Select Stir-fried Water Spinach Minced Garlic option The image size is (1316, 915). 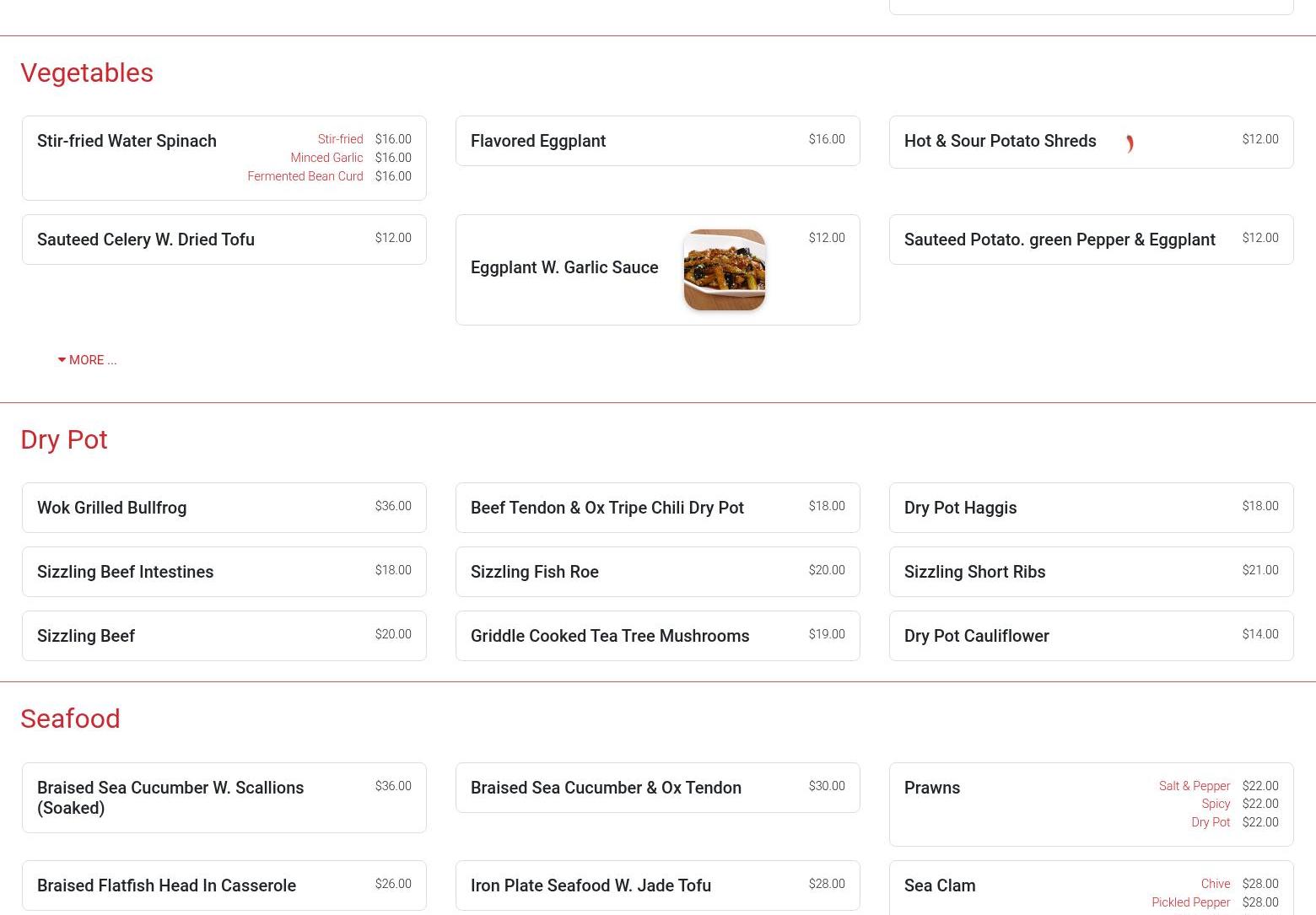click(326, 158)
